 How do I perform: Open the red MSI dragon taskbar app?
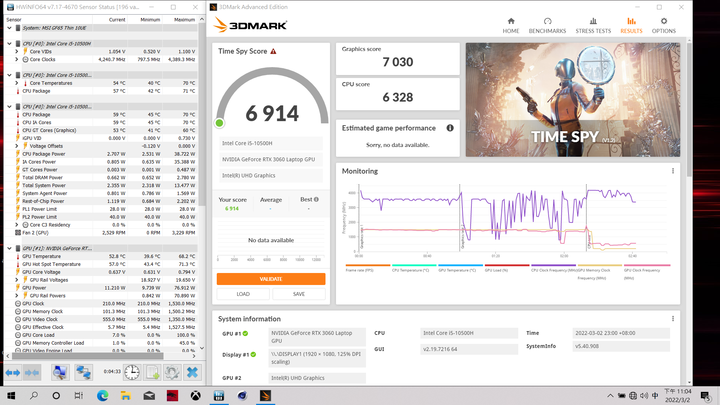[172, 395]
